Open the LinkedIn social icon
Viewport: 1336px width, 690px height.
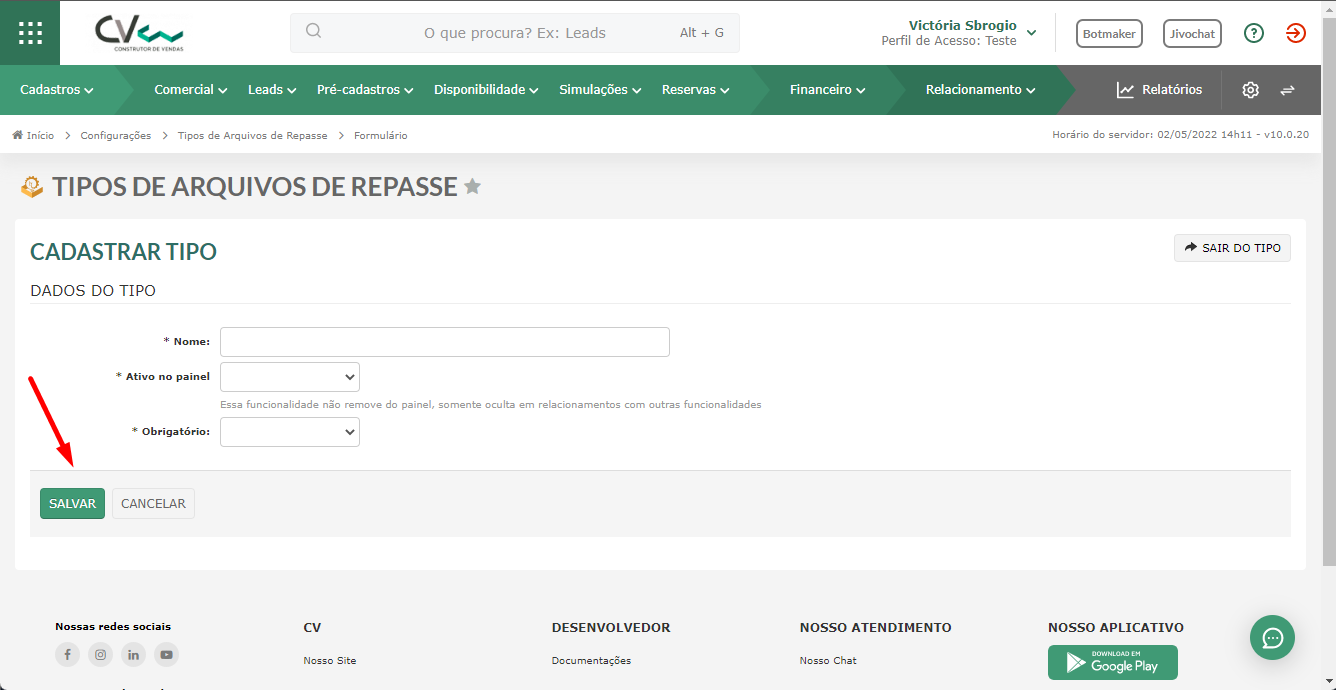tap(133, 655)
